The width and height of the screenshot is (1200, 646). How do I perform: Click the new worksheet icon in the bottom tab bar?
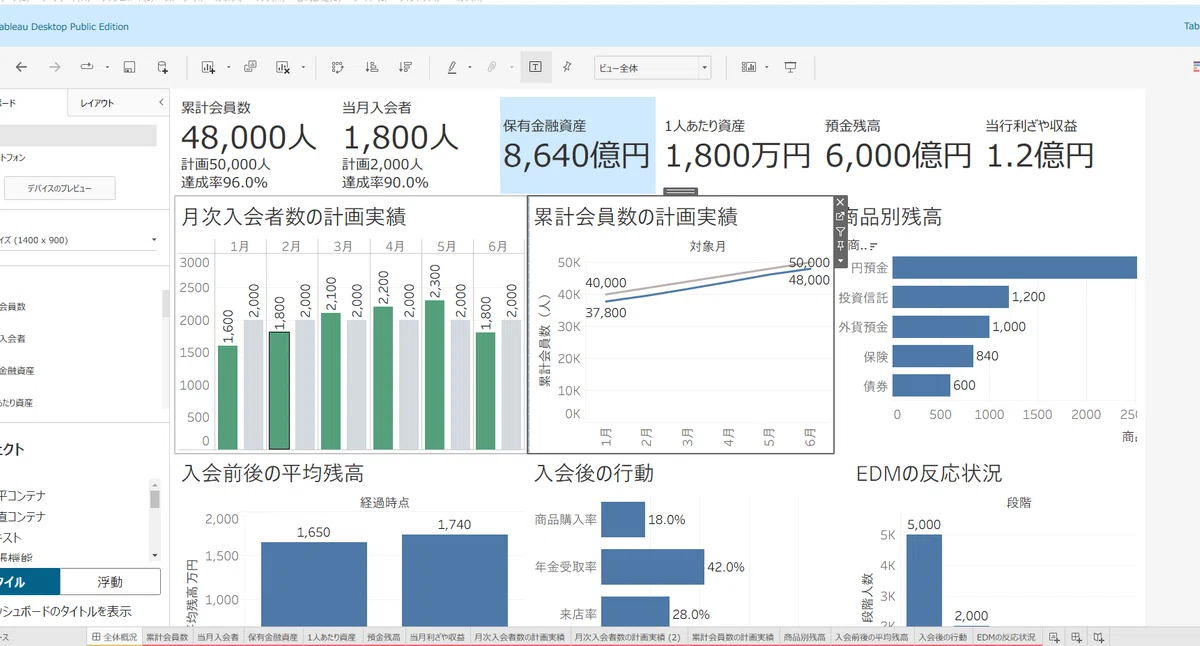(1054, 637)
